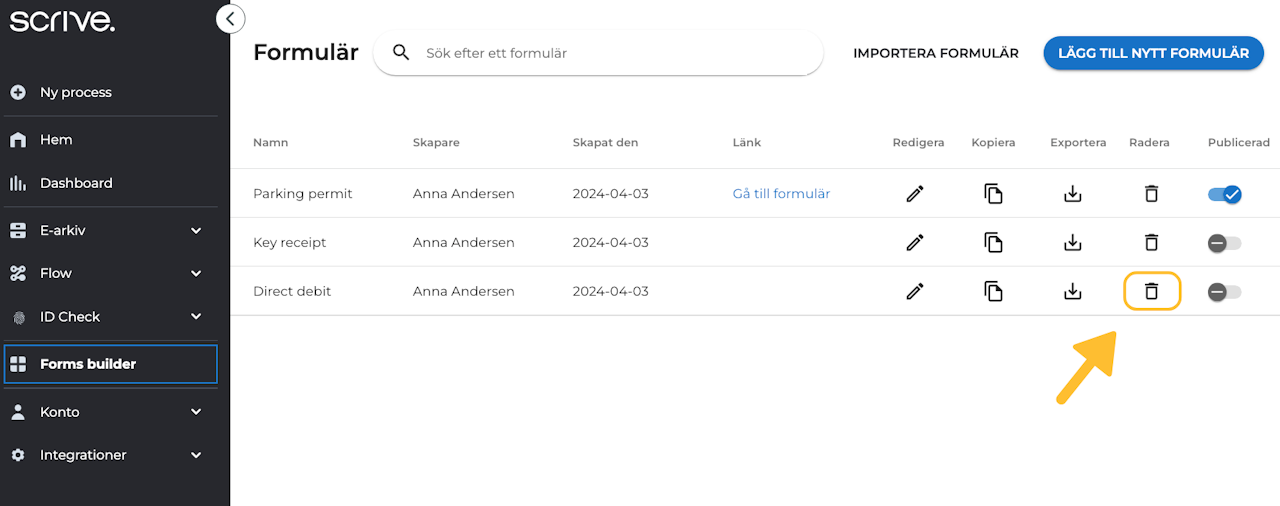Expand the E-arkiv menu
This screenshot has width=1280, height=506.
click(196, 230)
